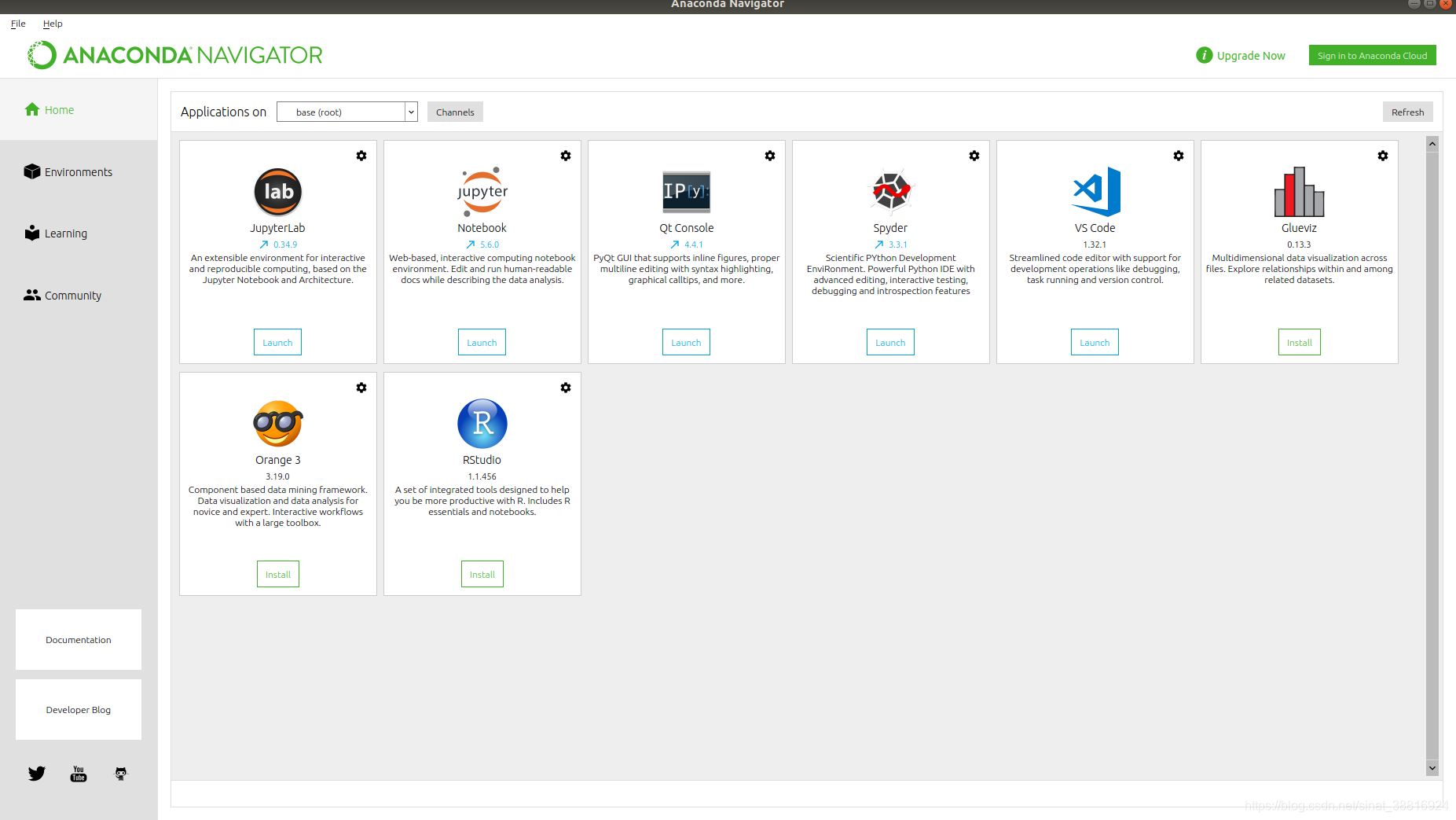
Task: Launch Qt Console
Action: 686,342
